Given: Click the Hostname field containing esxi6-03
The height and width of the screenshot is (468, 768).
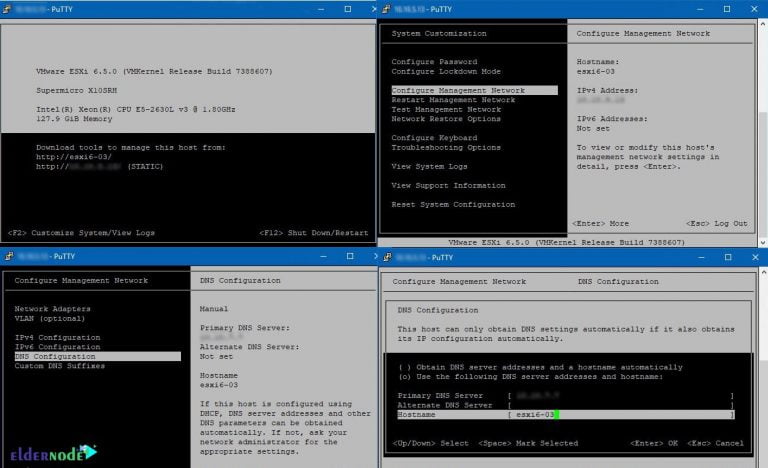Looking at the screenshot, I should [621, 415].
